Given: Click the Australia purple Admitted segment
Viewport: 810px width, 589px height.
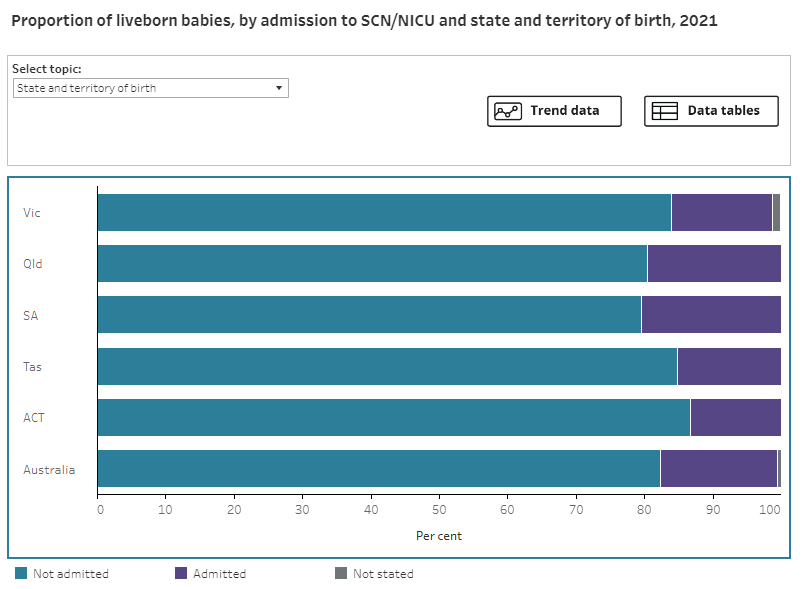Looking at the screenshot, I should point(718,468).
